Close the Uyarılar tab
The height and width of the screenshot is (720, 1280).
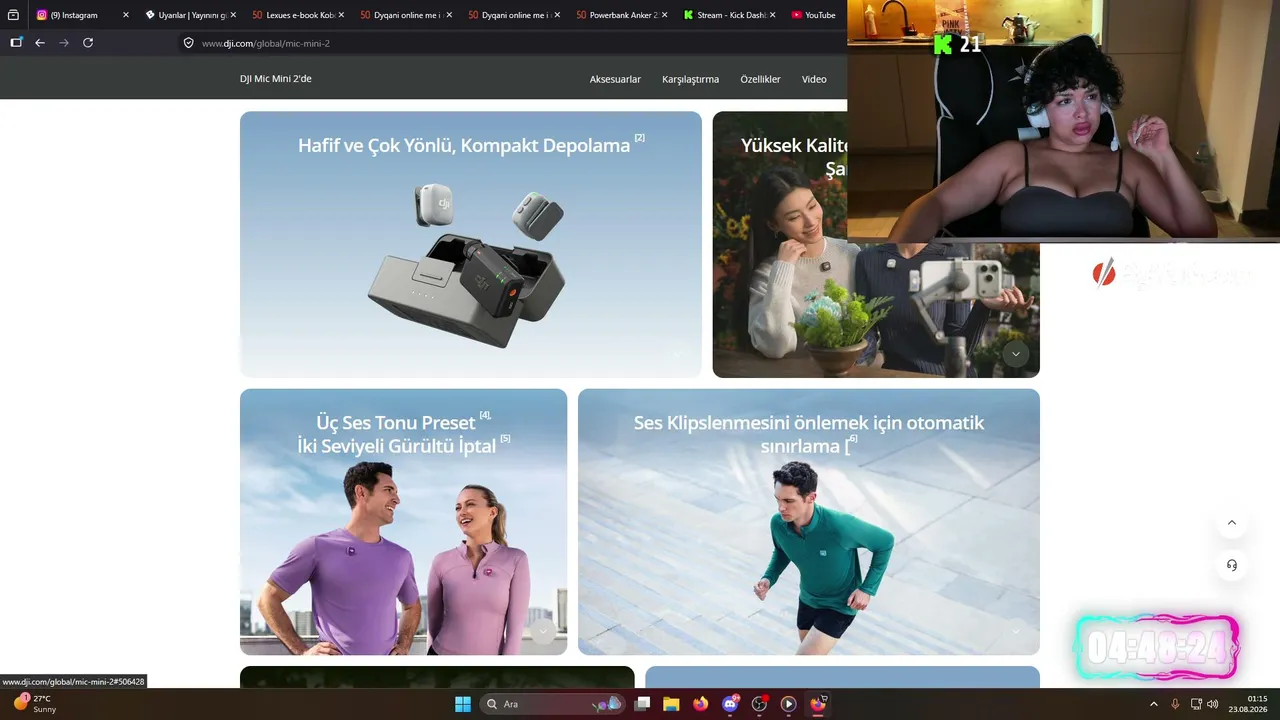coord(233,15)
